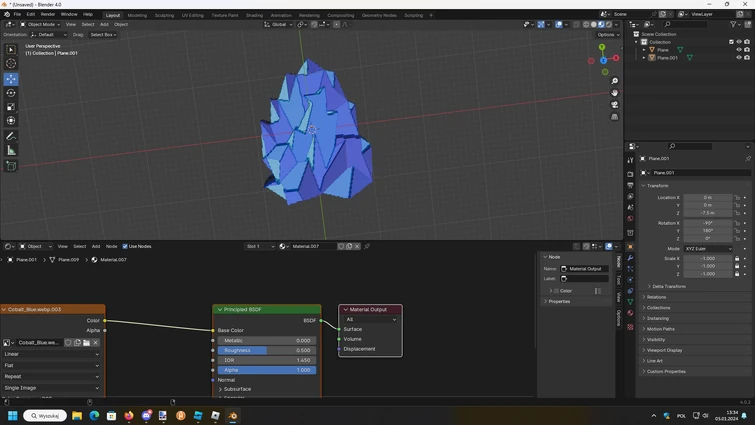Enable the Use Nodes checkbox
Viewport: 755px width, 425px height.
125,246
